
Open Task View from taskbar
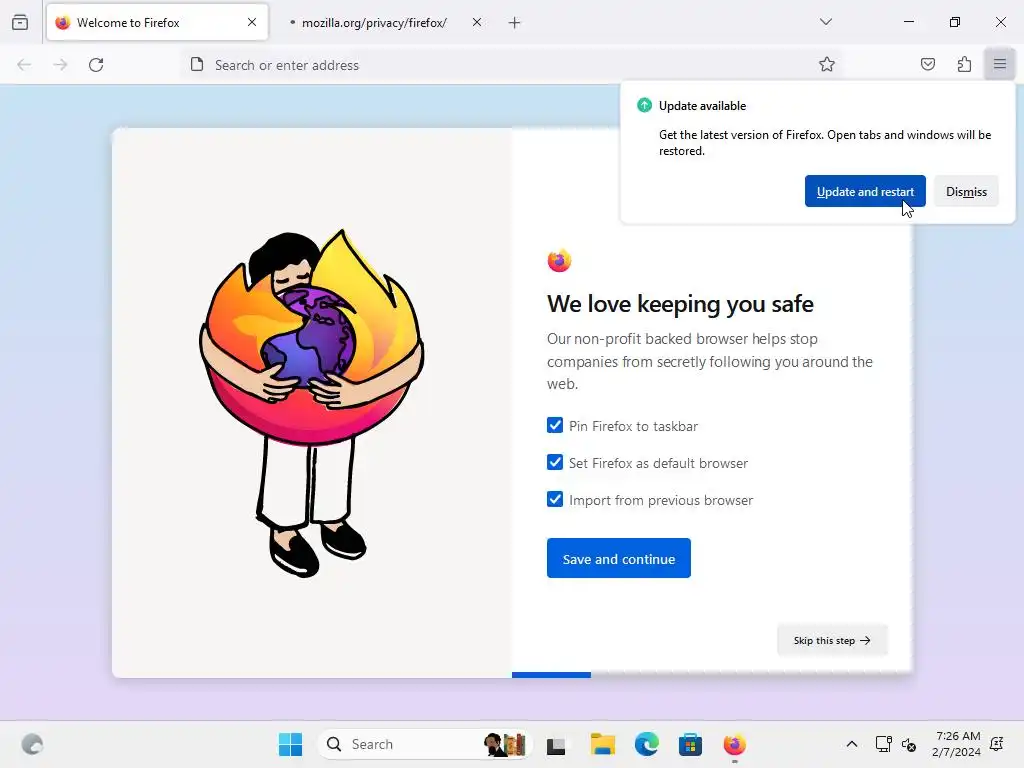pos(556,744)
